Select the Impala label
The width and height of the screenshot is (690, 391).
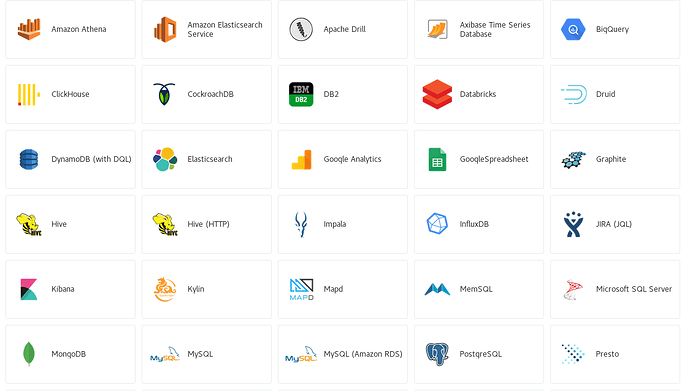pos(335,224)
